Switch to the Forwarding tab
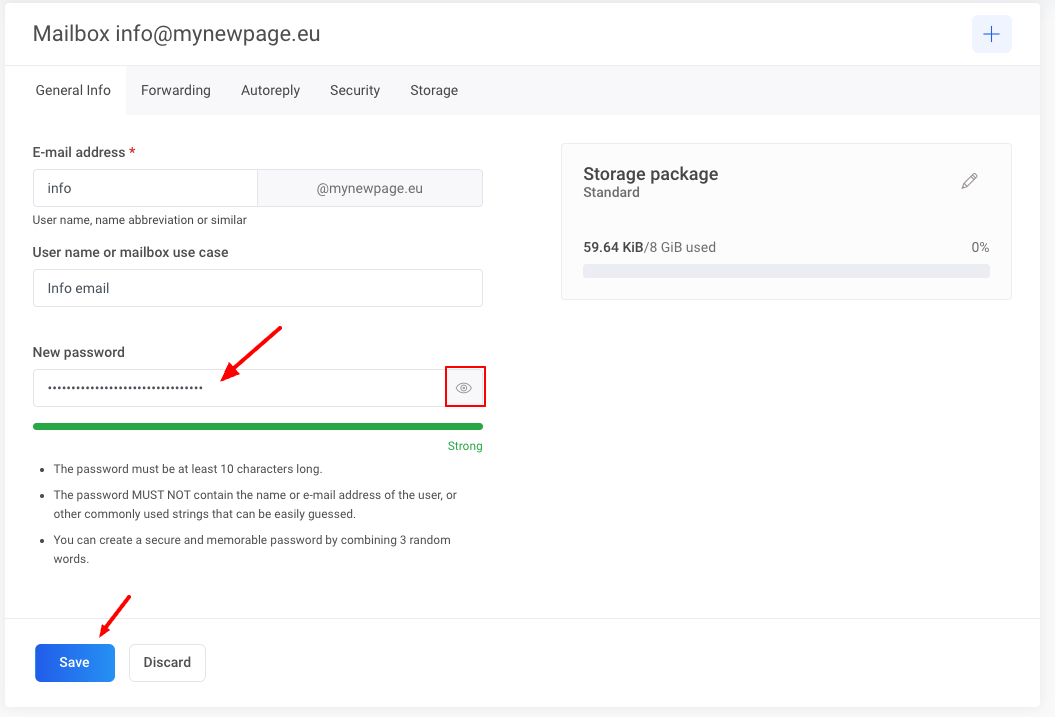 [x=176, y=90]
